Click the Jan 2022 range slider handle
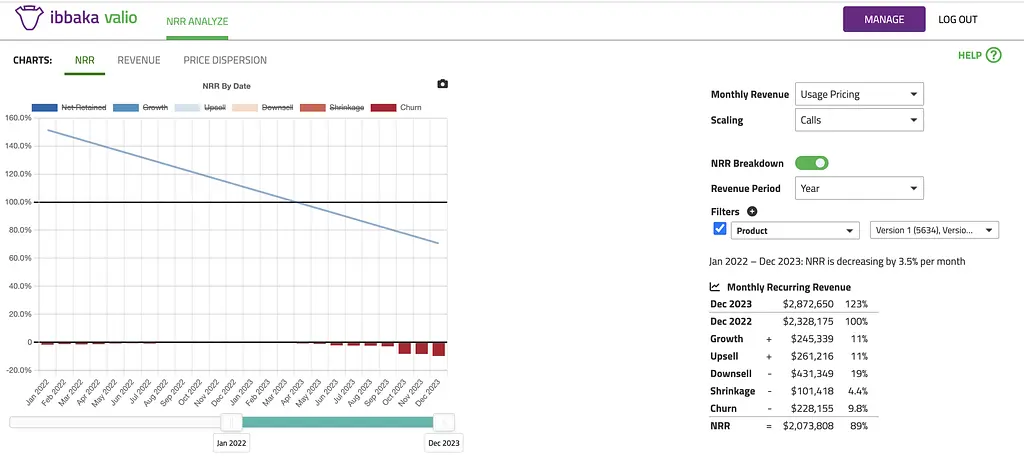This screenshot has height=460, width=1024. click(x=231, y=422)
